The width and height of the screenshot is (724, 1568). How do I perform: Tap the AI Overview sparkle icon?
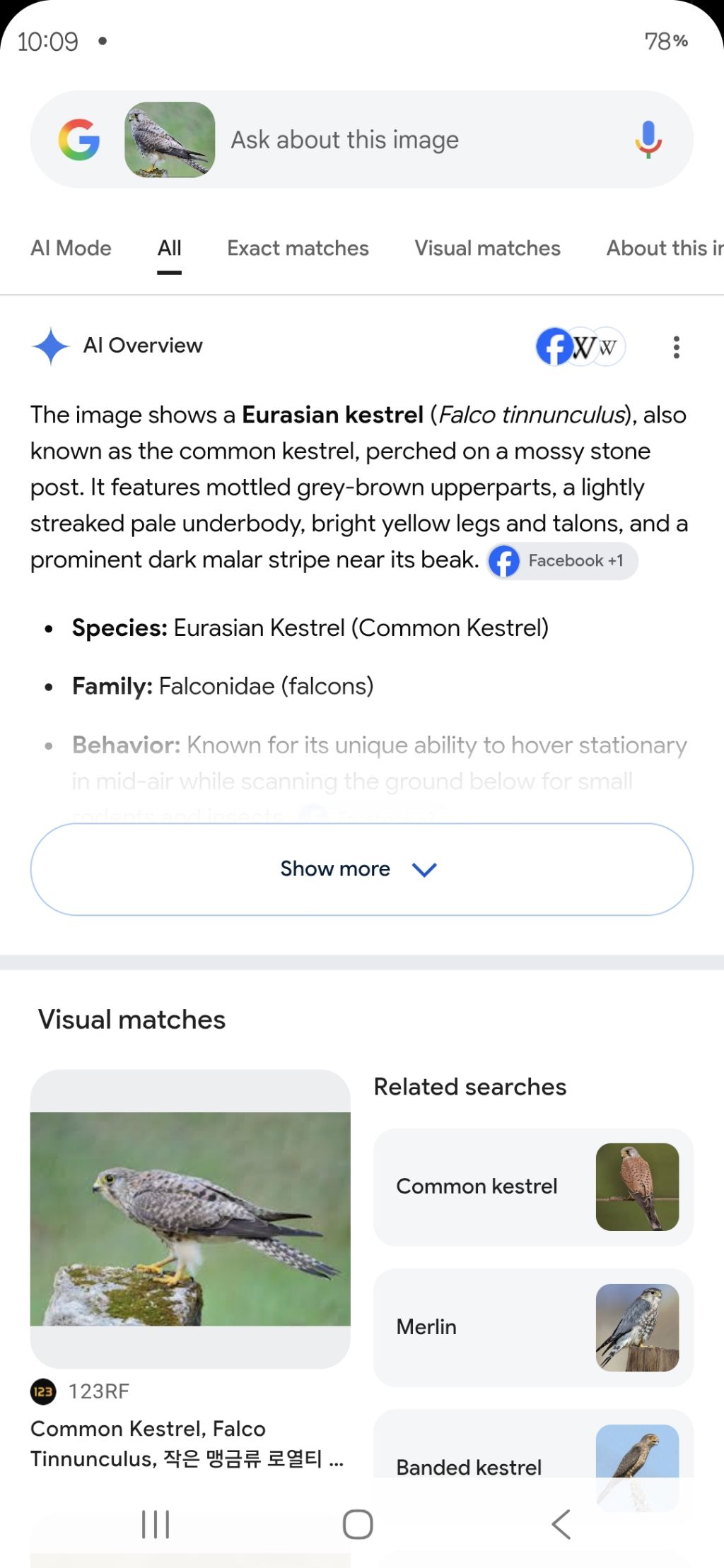51,346
